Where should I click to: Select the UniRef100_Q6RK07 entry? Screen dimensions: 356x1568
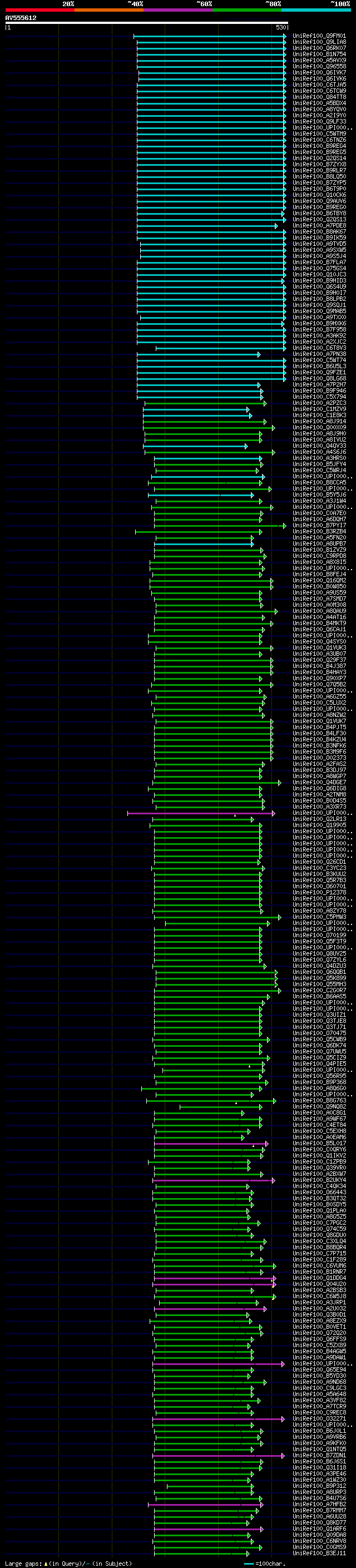(x=319, y=48)
